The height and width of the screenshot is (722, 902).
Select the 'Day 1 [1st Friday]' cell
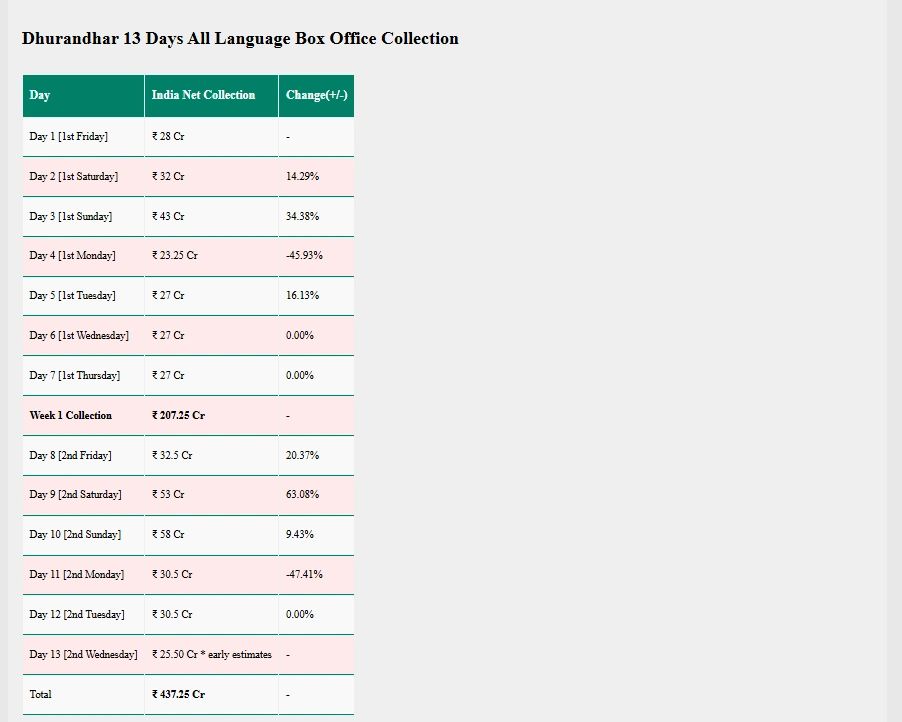(68, 136)
